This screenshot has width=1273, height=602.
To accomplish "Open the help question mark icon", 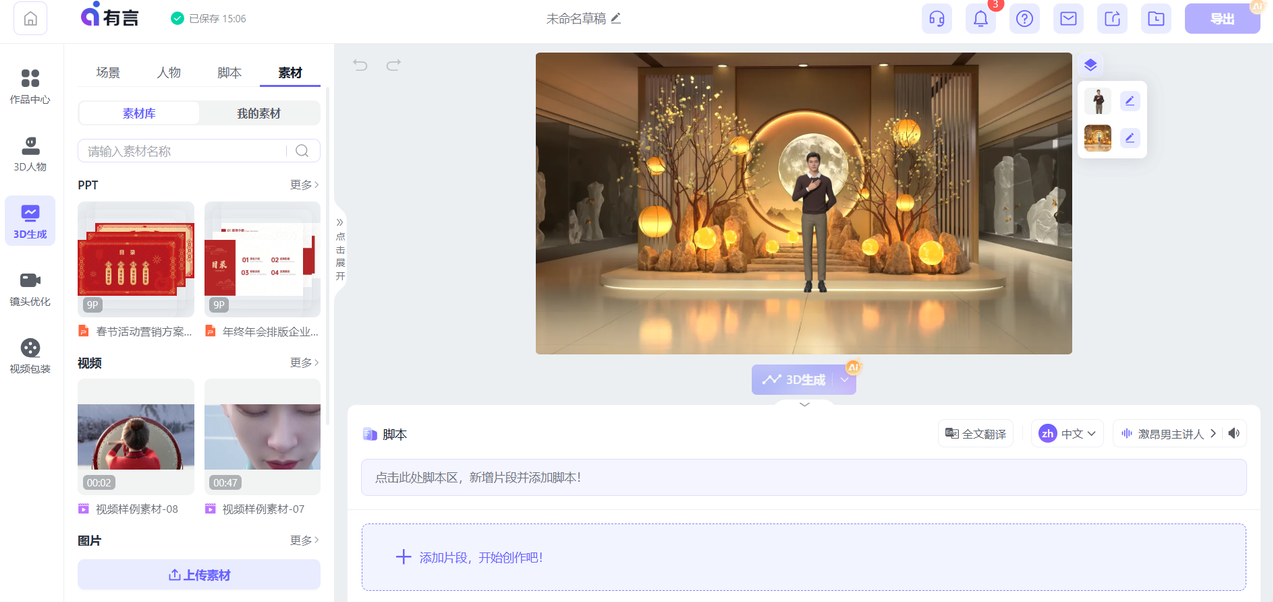I will 1024,18.
